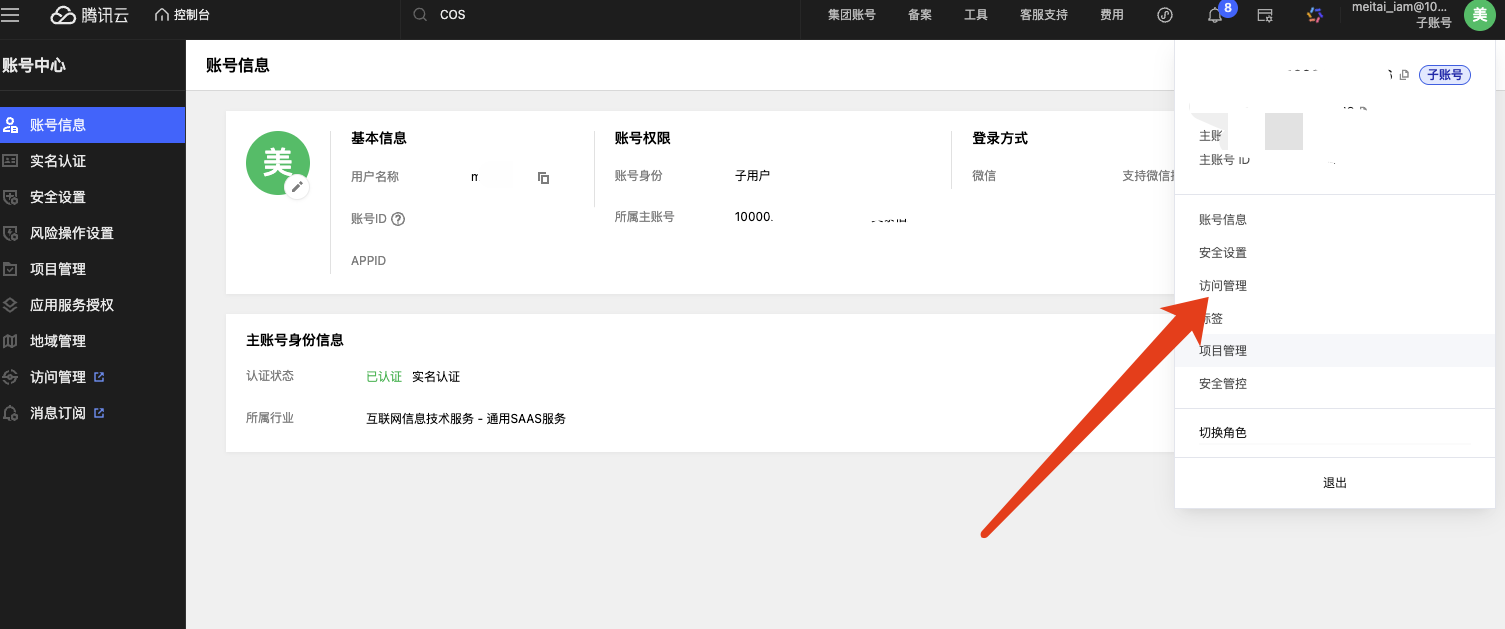Open 集团账号 in the top navigation
Viewport: 1505px width, 629px height.
pos(851,15)
